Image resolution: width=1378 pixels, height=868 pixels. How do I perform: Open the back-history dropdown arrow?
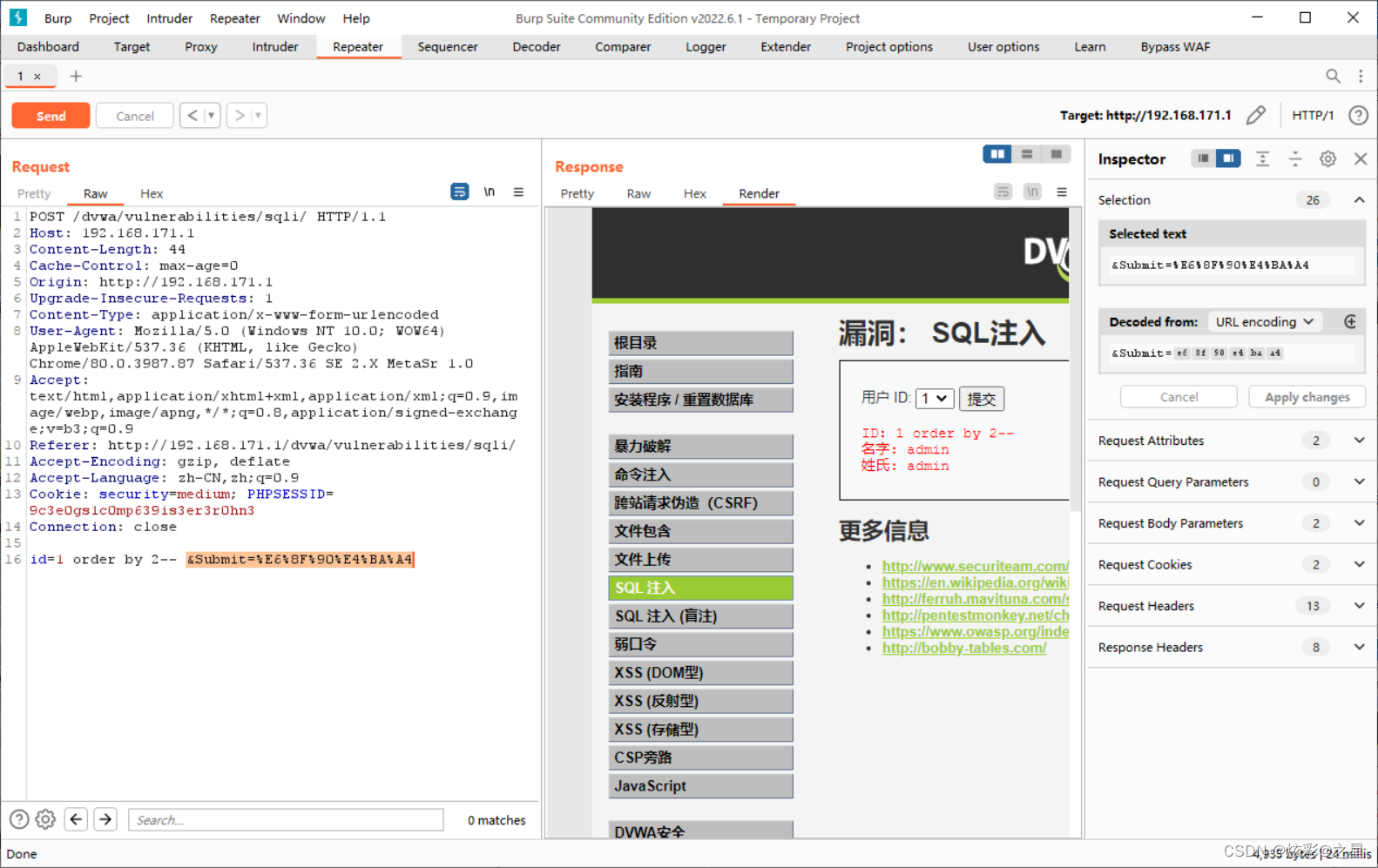click(211, 116)
